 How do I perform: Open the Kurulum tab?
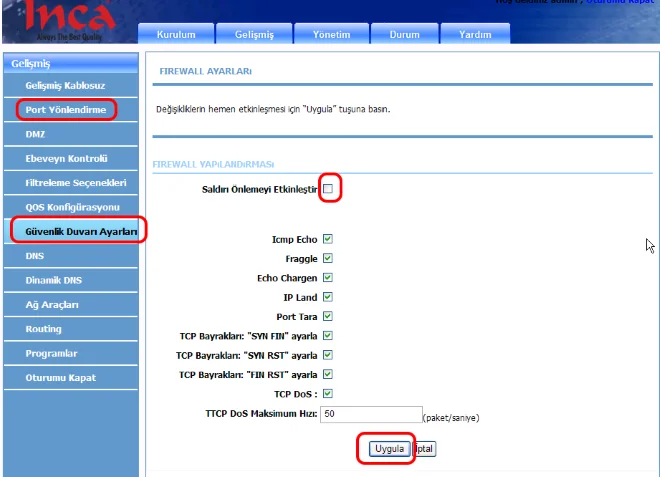pyautogui.click(x=176, y=34)
